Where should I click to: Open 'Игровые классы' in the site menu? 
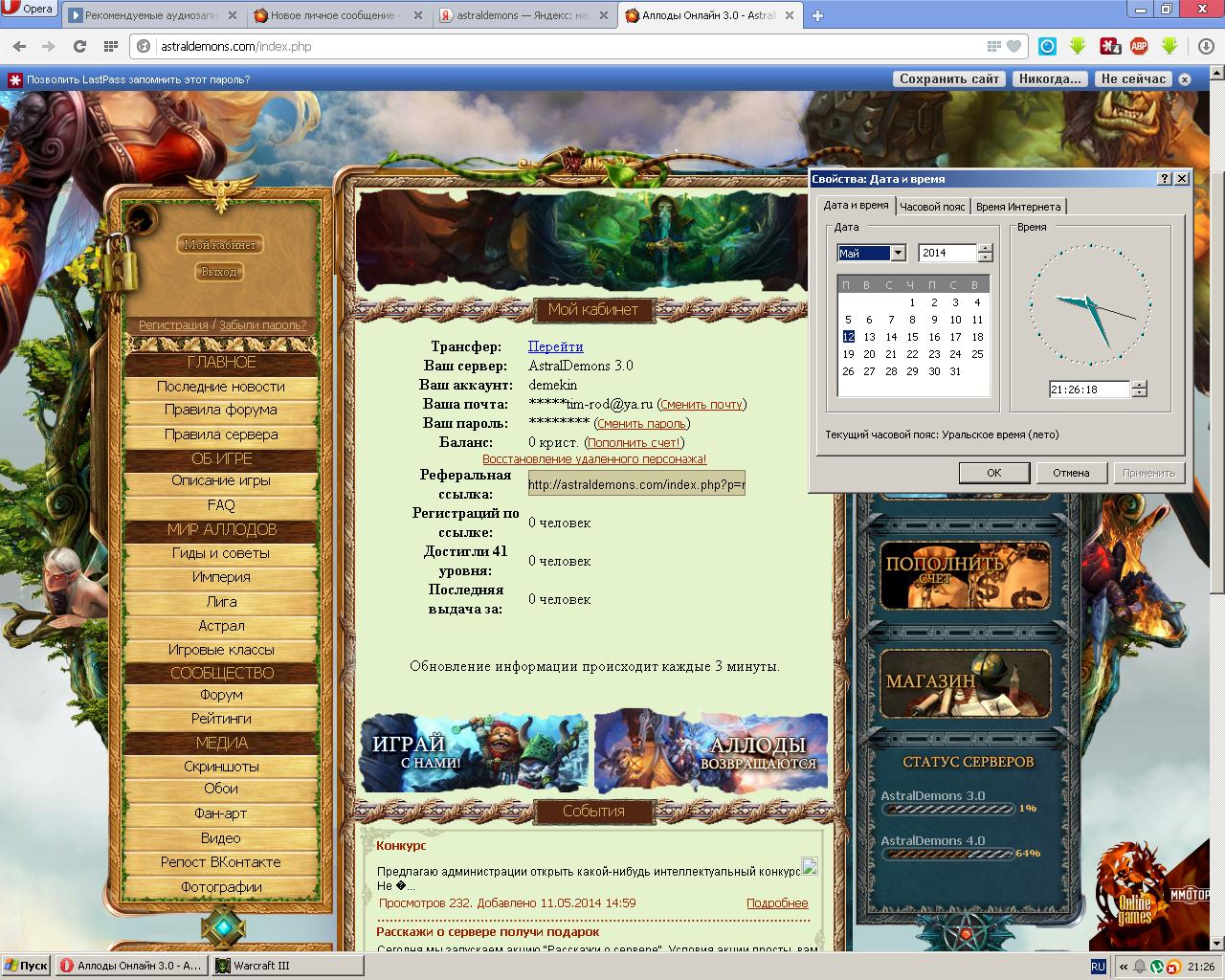click(x=221, y=650)
